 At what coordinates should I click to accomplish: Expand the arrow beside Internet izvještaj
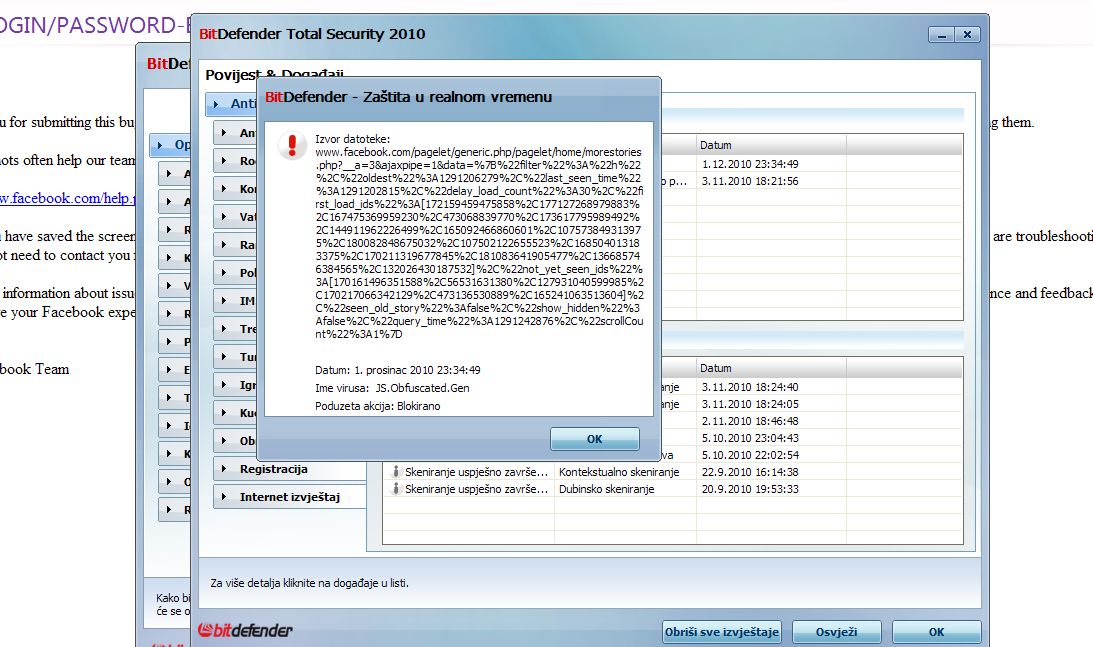pyautogui.click(x=224, y=496)
